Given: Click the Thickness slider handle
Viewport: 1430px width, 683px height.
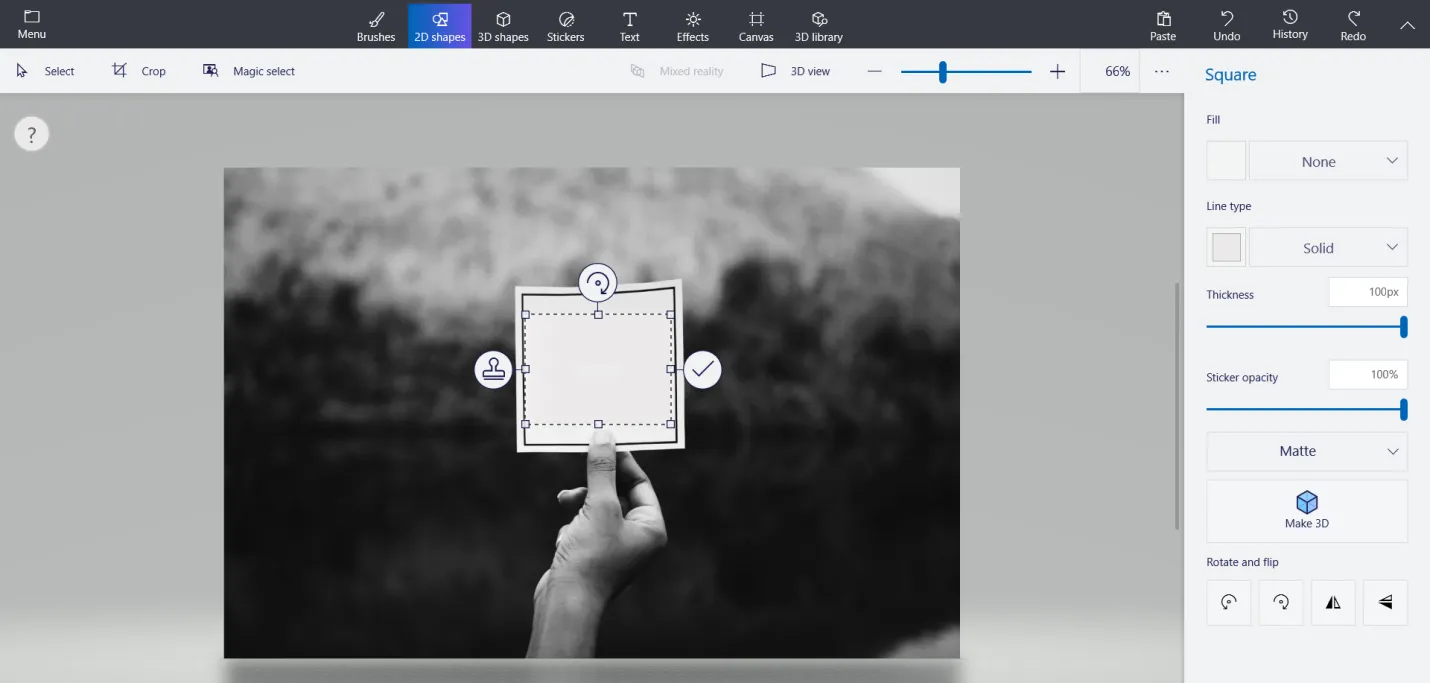Looking at the screenshot, I should [x=1404, y=327].
